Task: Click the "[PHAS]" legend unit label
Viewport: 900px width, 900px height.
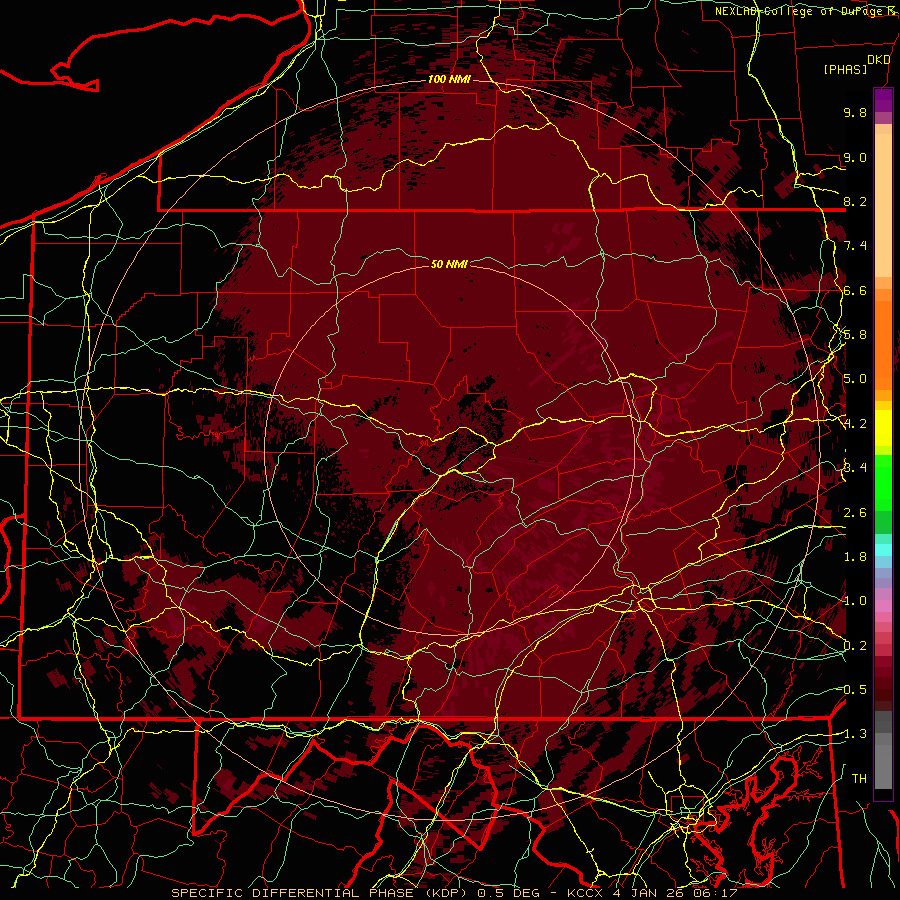Action: [845, 70]
